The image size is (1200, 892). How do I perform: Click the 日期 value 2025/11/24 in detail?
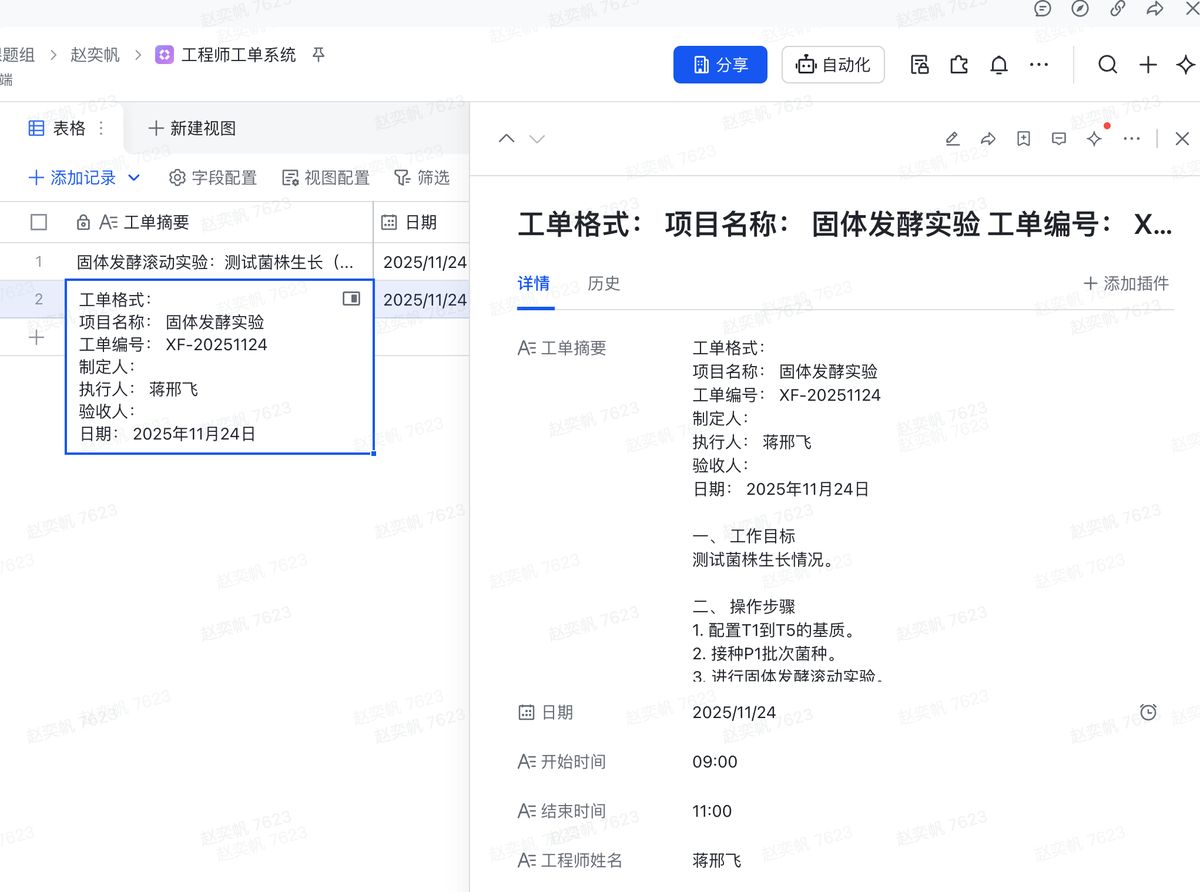[734, 713]
